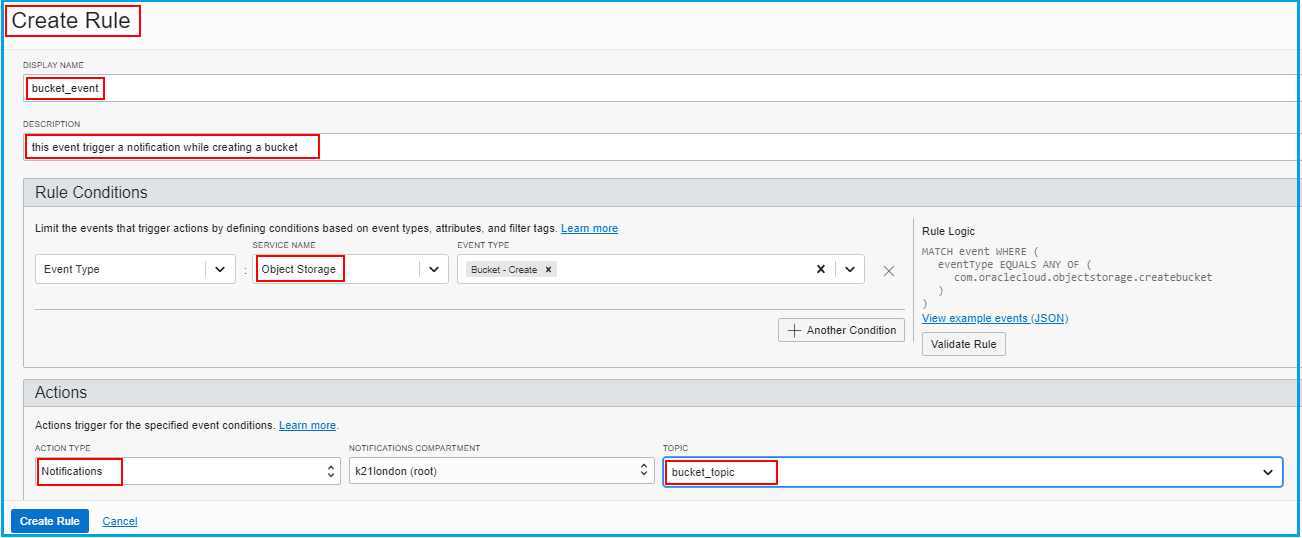Cancel the rule creation
This screenshot has width=1302, height=538.
(120, 521)
